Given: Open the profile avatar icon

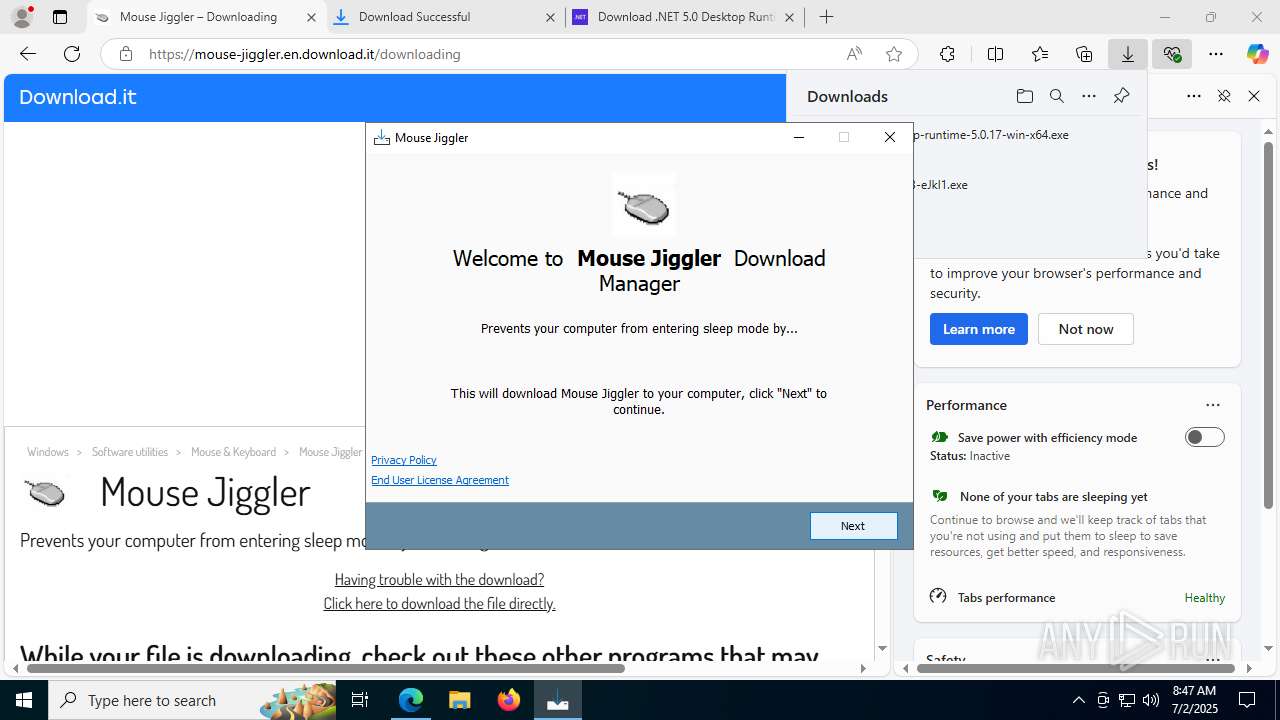Looking at the screenshot, I should coord(22,17).
